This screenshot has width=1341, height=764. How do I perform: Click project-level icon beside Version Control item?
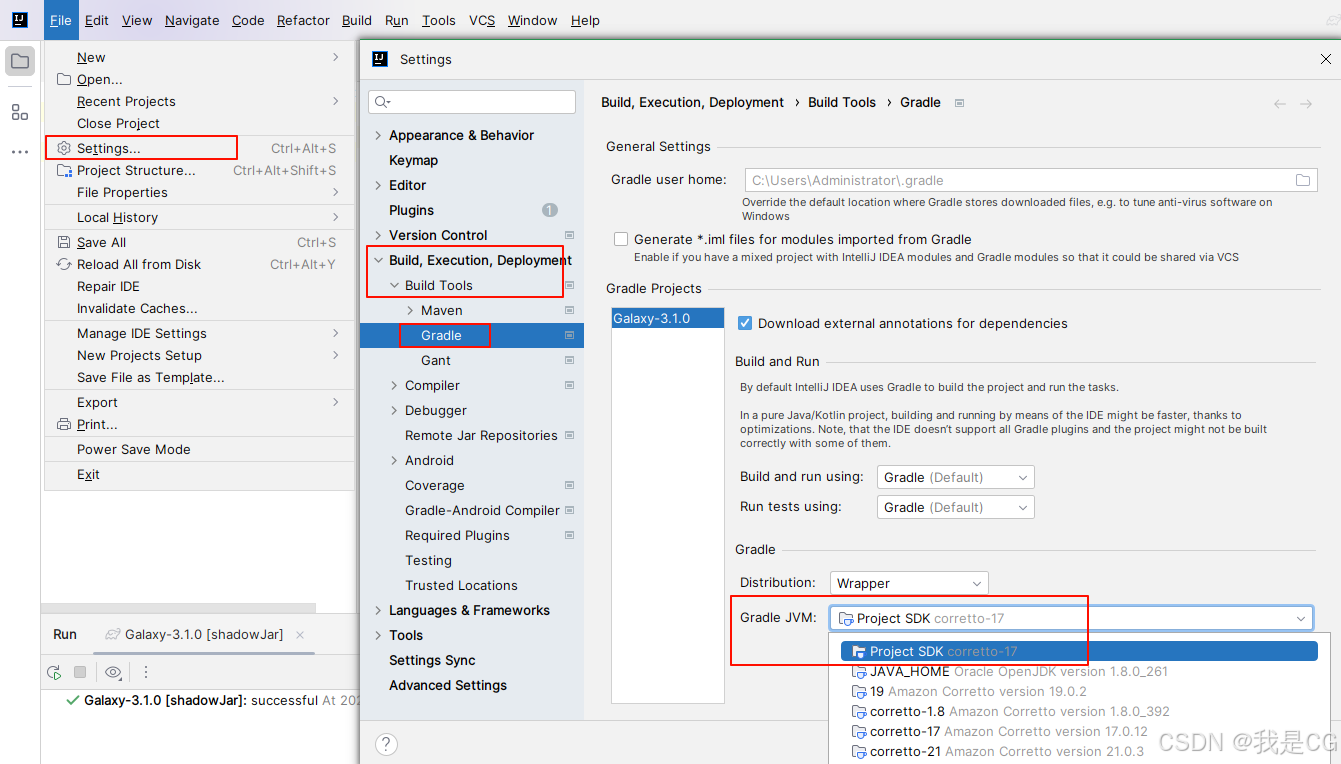pyautogui.click(x=569, y=235)
